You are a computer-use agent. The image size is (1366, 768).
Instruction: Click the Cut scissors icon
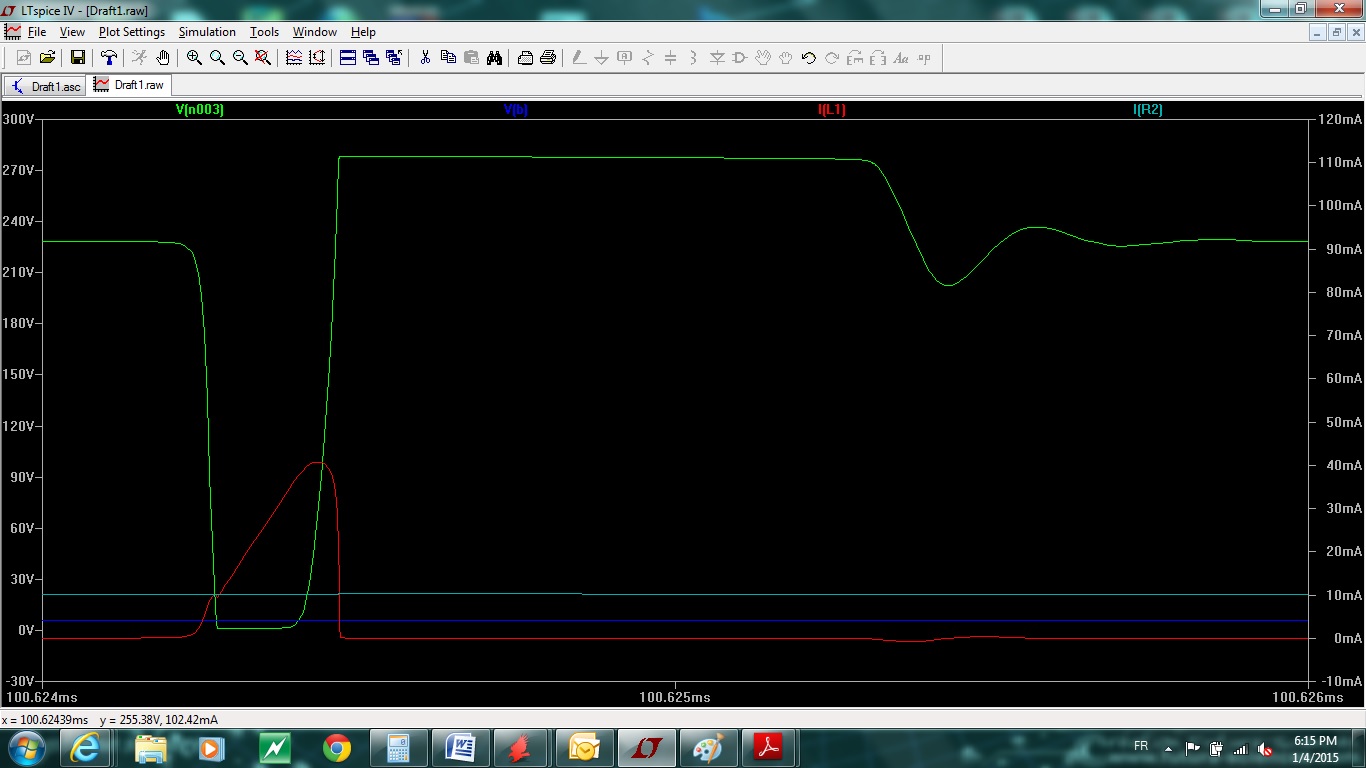point(425,58)
